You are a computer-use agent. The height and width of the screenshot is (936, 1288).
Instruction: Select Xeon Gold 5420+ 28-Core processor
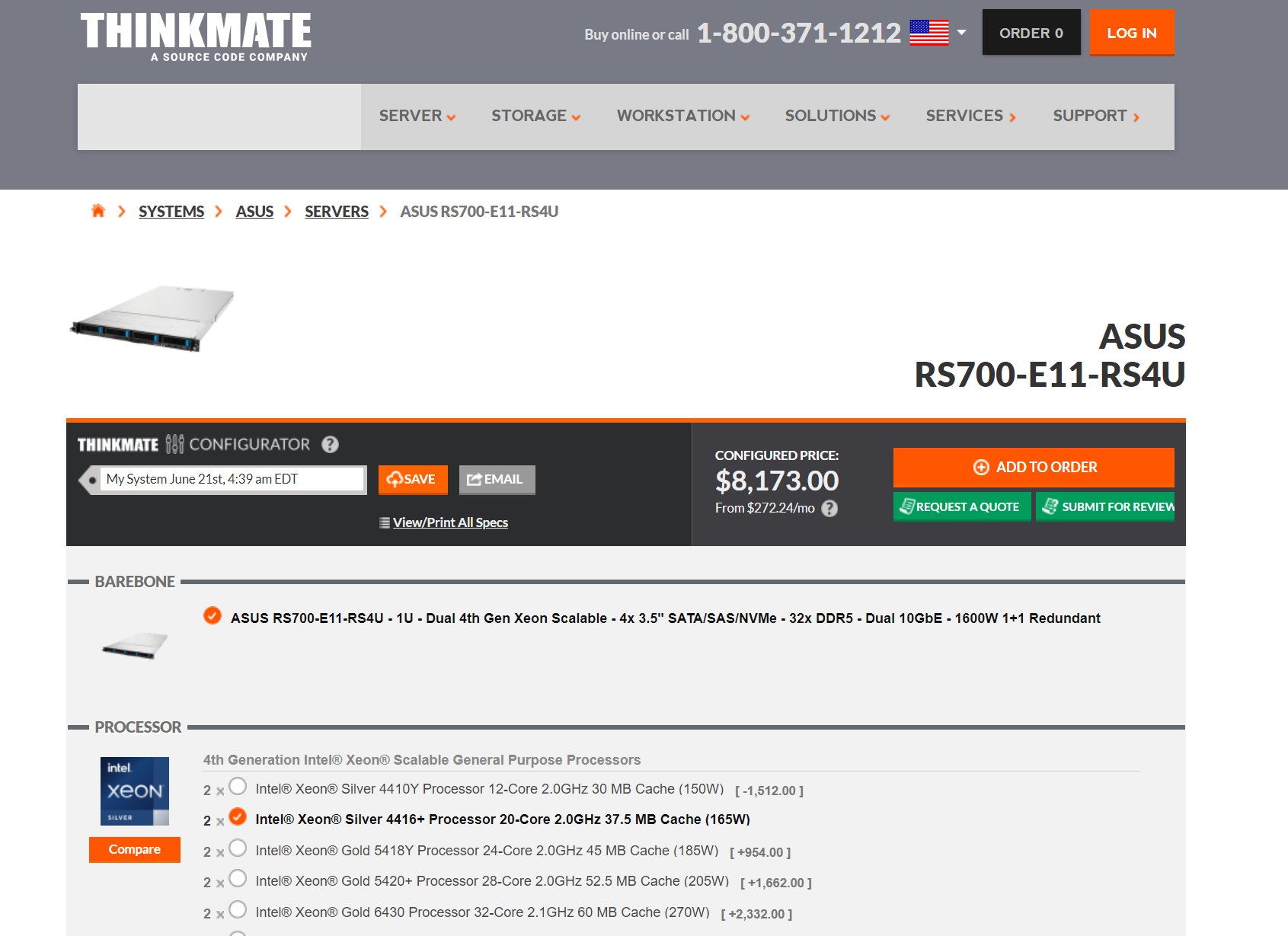pos(238,878)
